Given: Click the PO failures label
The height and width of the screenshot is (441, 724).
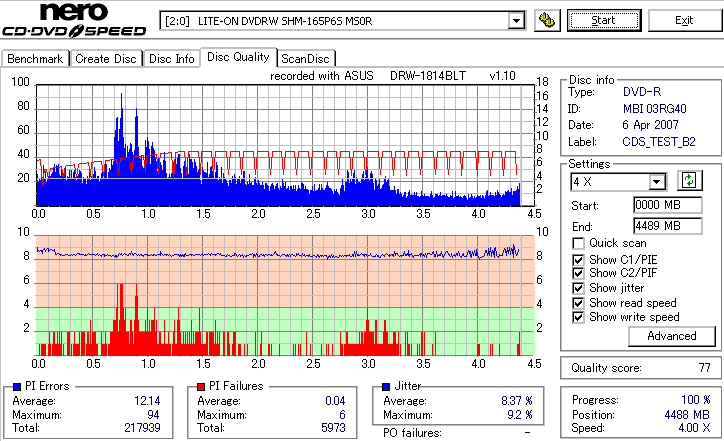Looking at the screenshot, I should coord(412,433).
